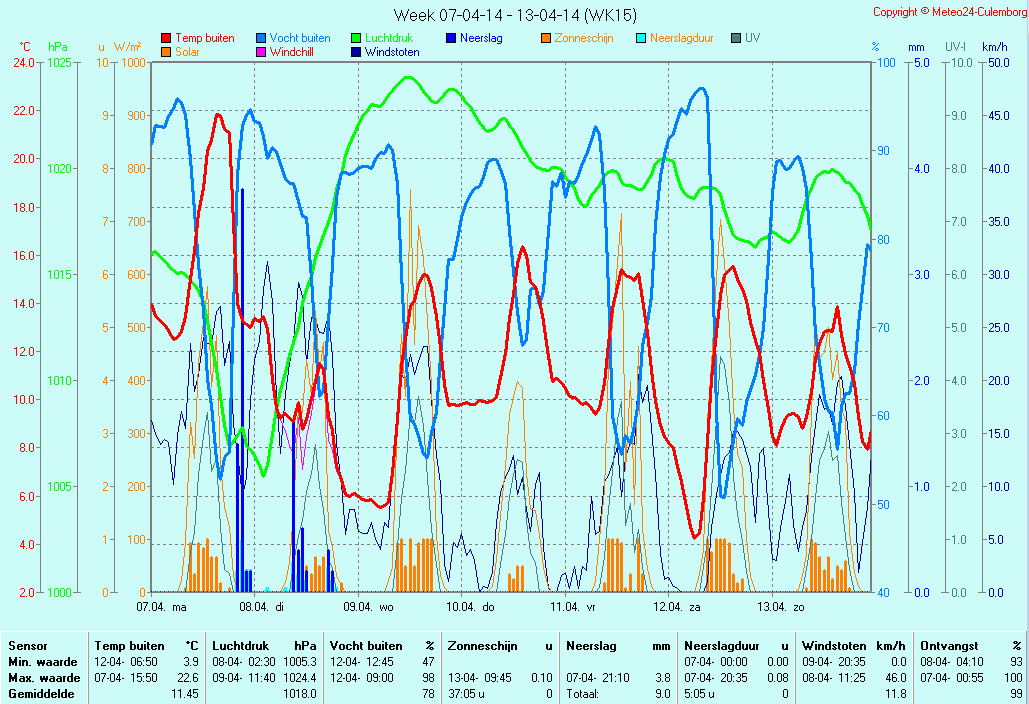Screen dimensions: 1029x704
Task: Click the orange Zonneschijn legend swatch
Action: coord(546,39)
